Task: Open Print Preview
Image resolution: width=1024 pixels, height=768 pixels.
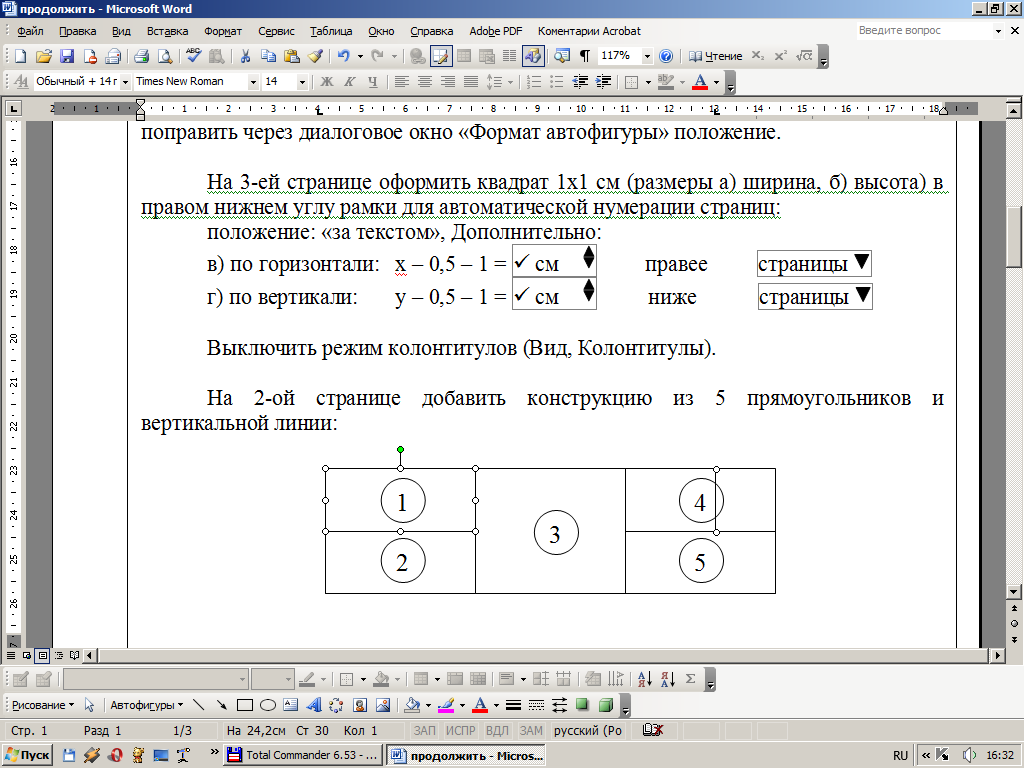Action: coord(165,56)
